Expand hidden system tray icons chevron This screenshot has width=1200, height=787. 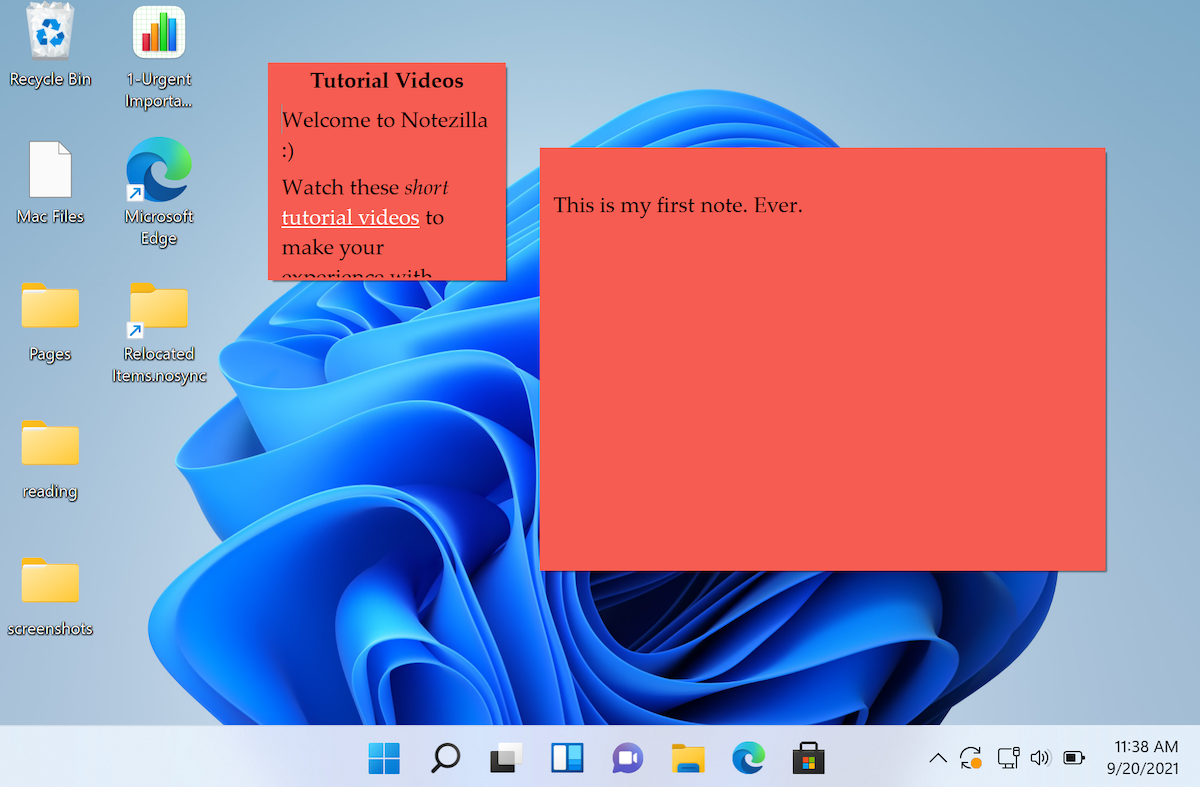coord(938,758)
